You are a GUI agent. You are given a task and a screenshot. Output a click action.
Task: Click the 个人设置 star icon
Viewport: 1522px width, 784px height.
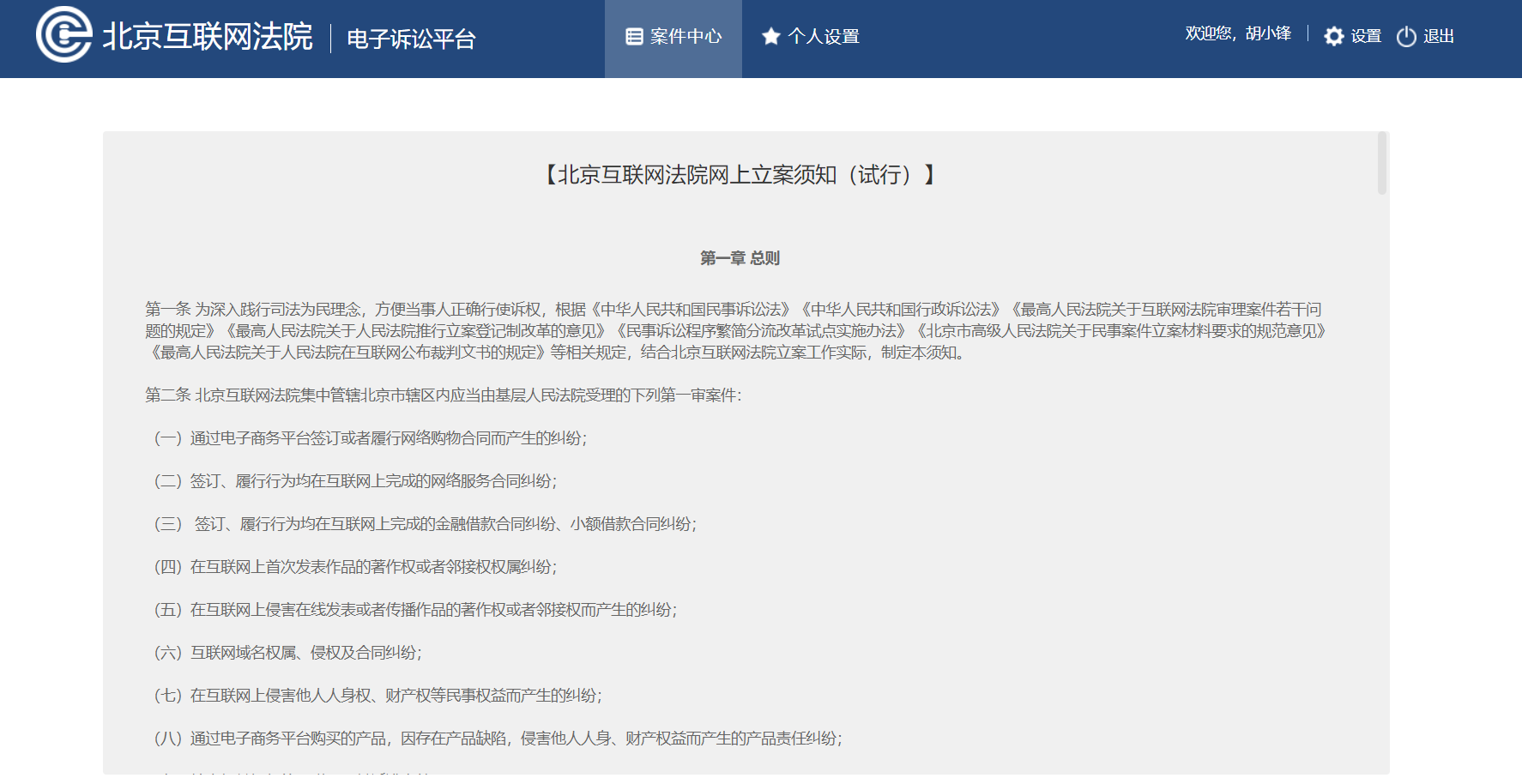click(x=771, y=36)
